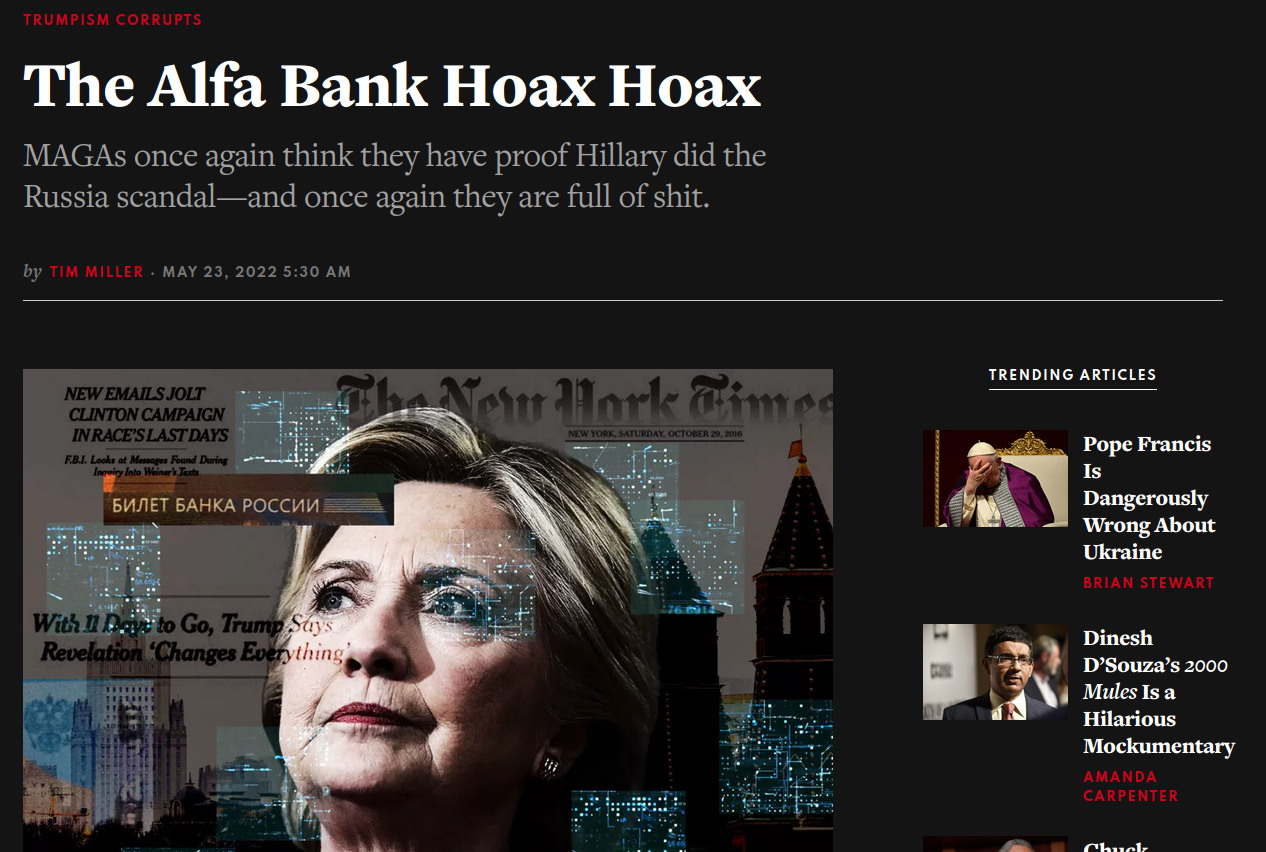Image resolution: width=1266 pixels, height=852 pixels.
Task: Open Pope Francis Is Dangerously Wrong article
Action: click(1149, 498)
